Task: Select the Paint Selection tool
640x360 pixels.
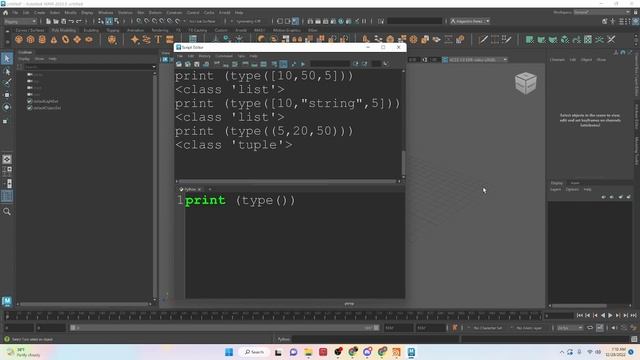Action: (7, 83)
